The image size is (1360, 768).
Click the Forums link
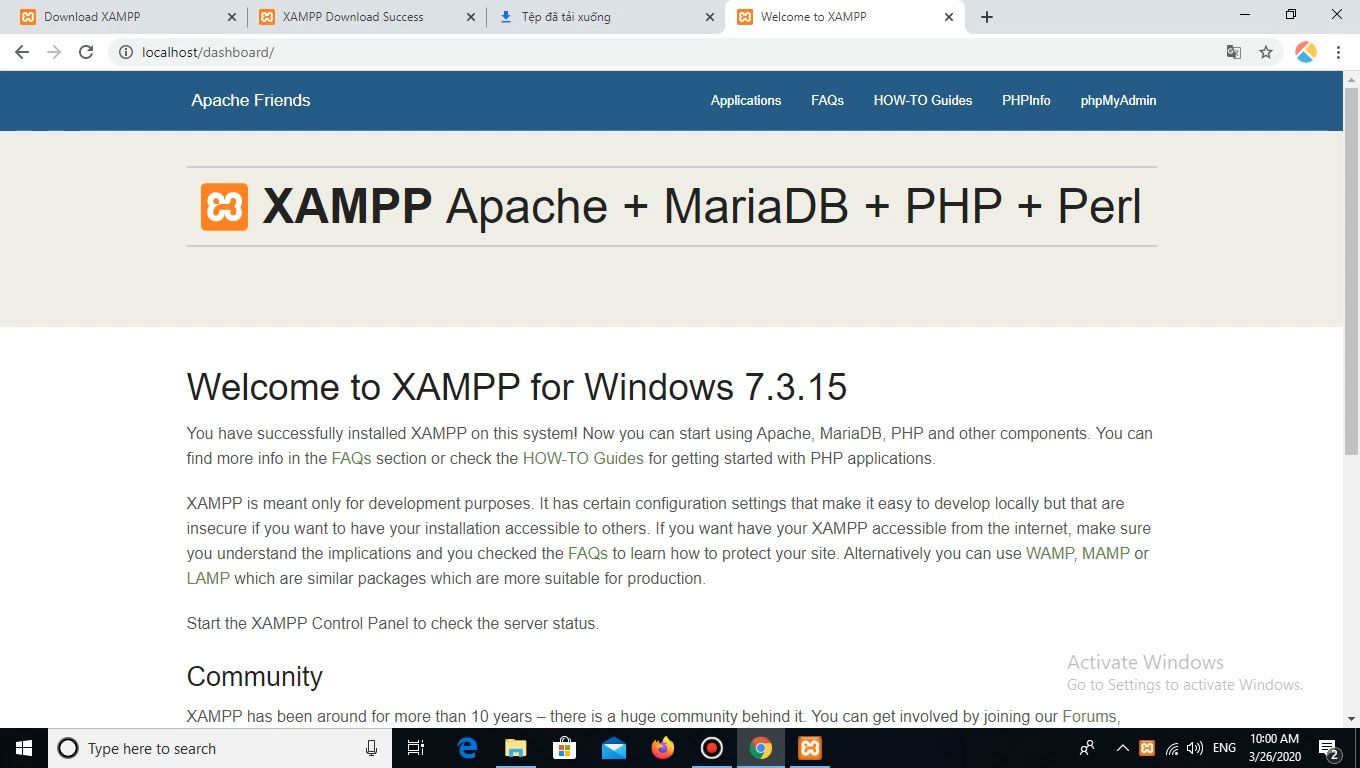click(x=1089, y=716)
